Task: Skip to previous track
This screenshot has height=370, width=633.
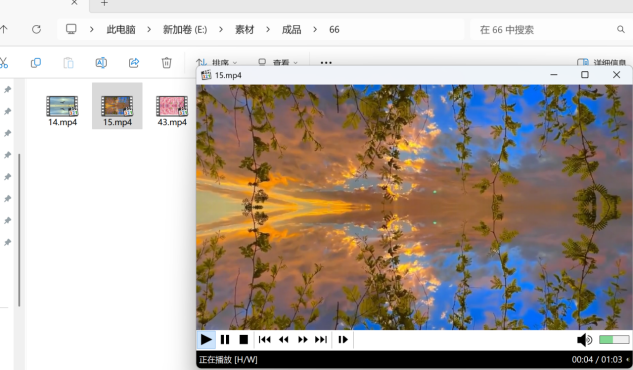Action: [264, 340]
